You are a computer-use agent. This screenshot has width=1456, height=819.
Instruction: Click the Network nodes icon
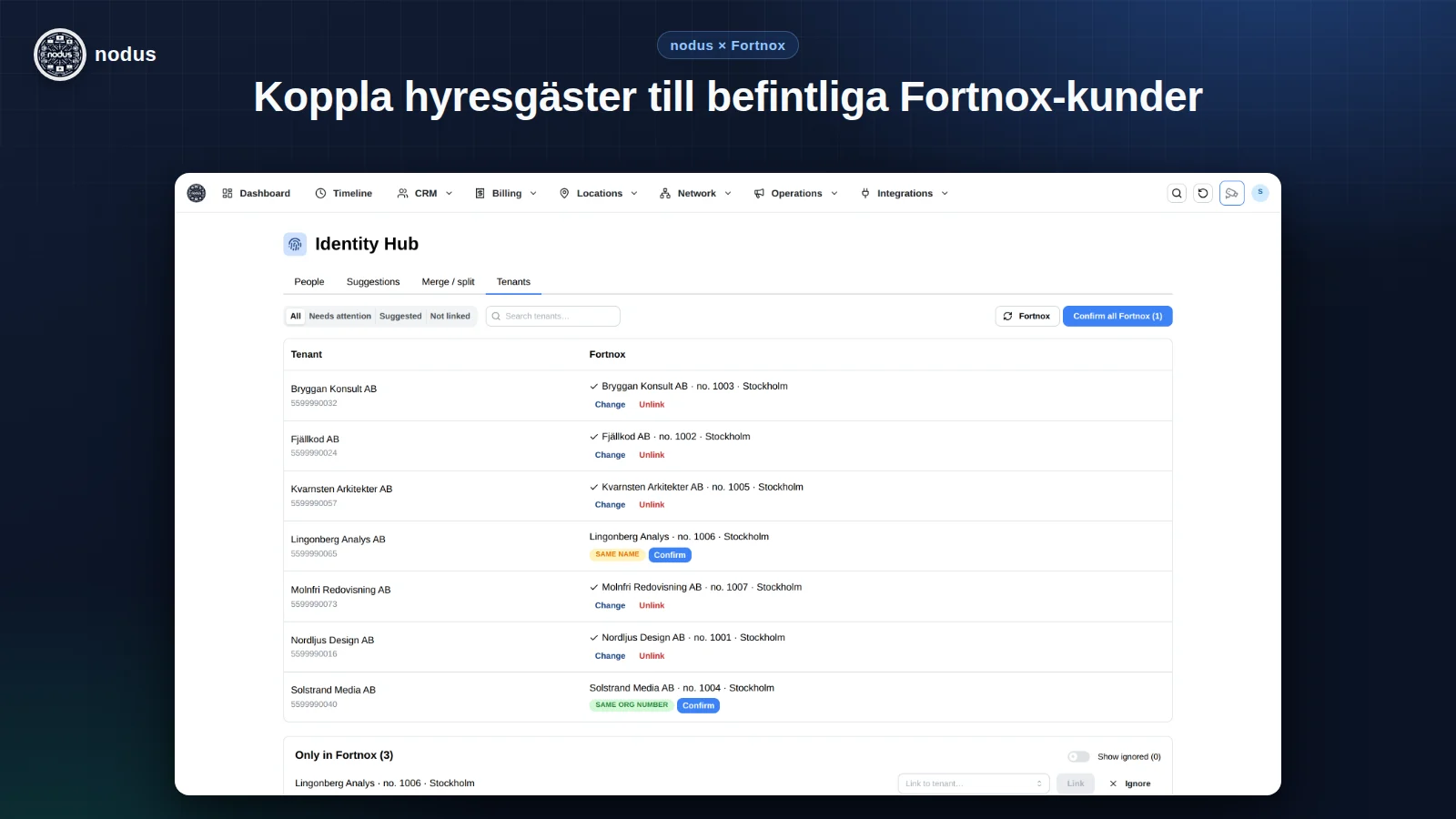(665, 193)
